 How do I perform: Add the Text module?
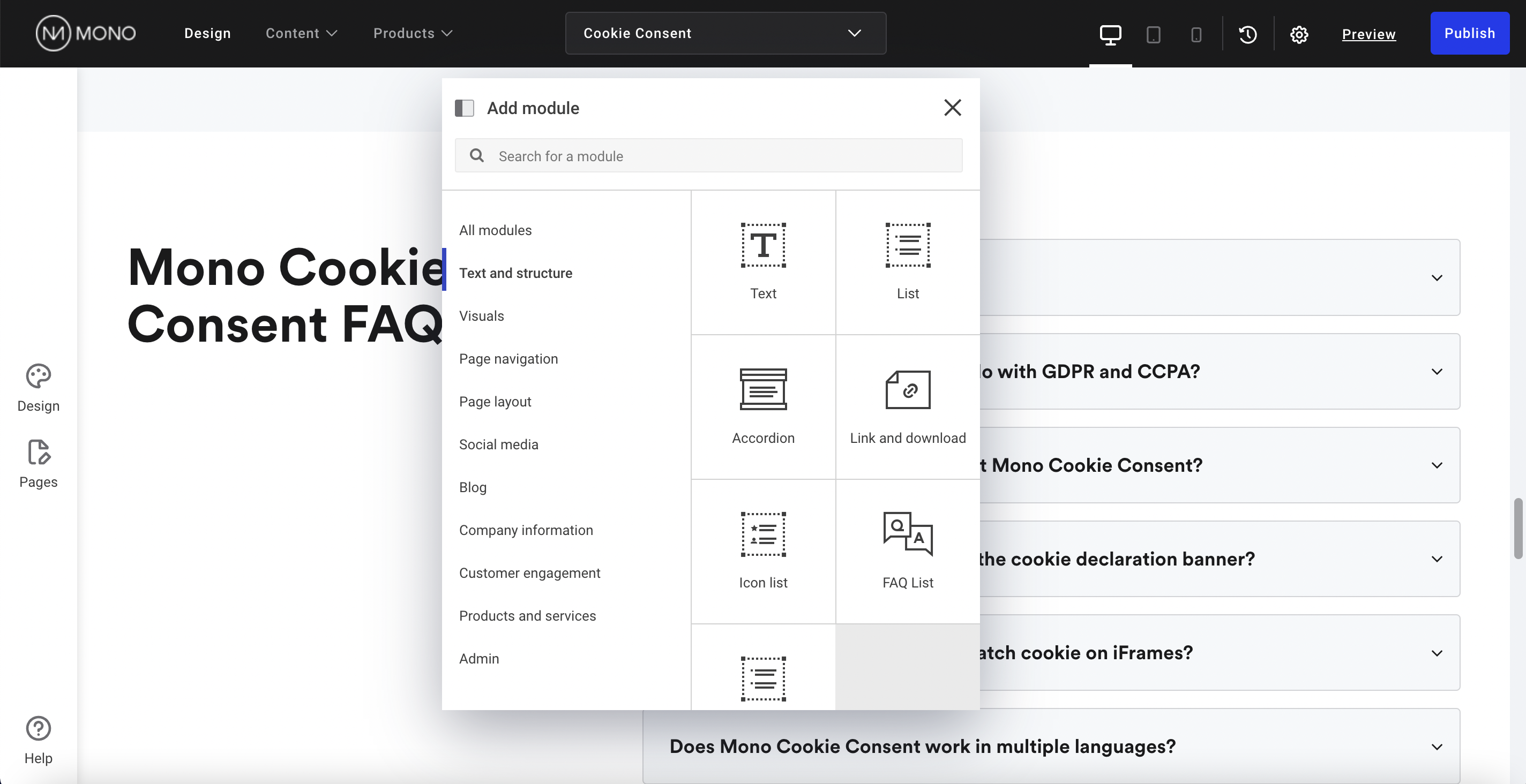(763, 262)
